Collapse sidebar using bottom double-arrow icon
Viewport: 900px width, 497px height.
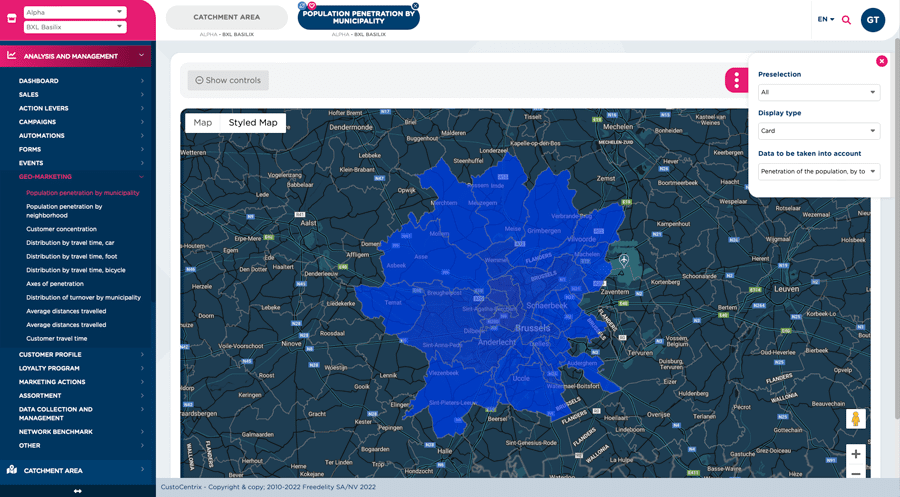77,491
